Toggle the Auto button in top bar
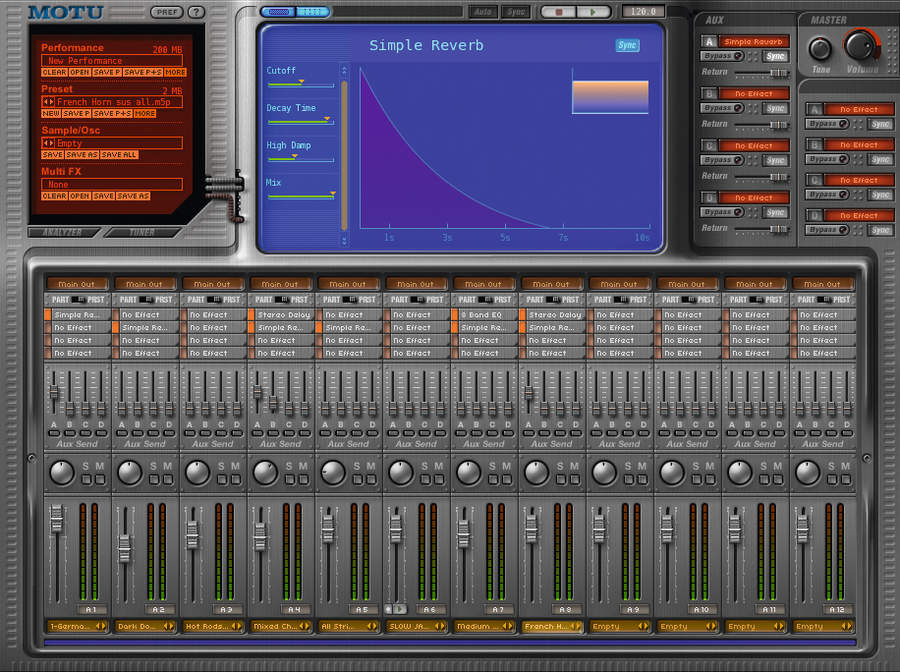This screenshot has height=672, width=900. pos(483,12)
